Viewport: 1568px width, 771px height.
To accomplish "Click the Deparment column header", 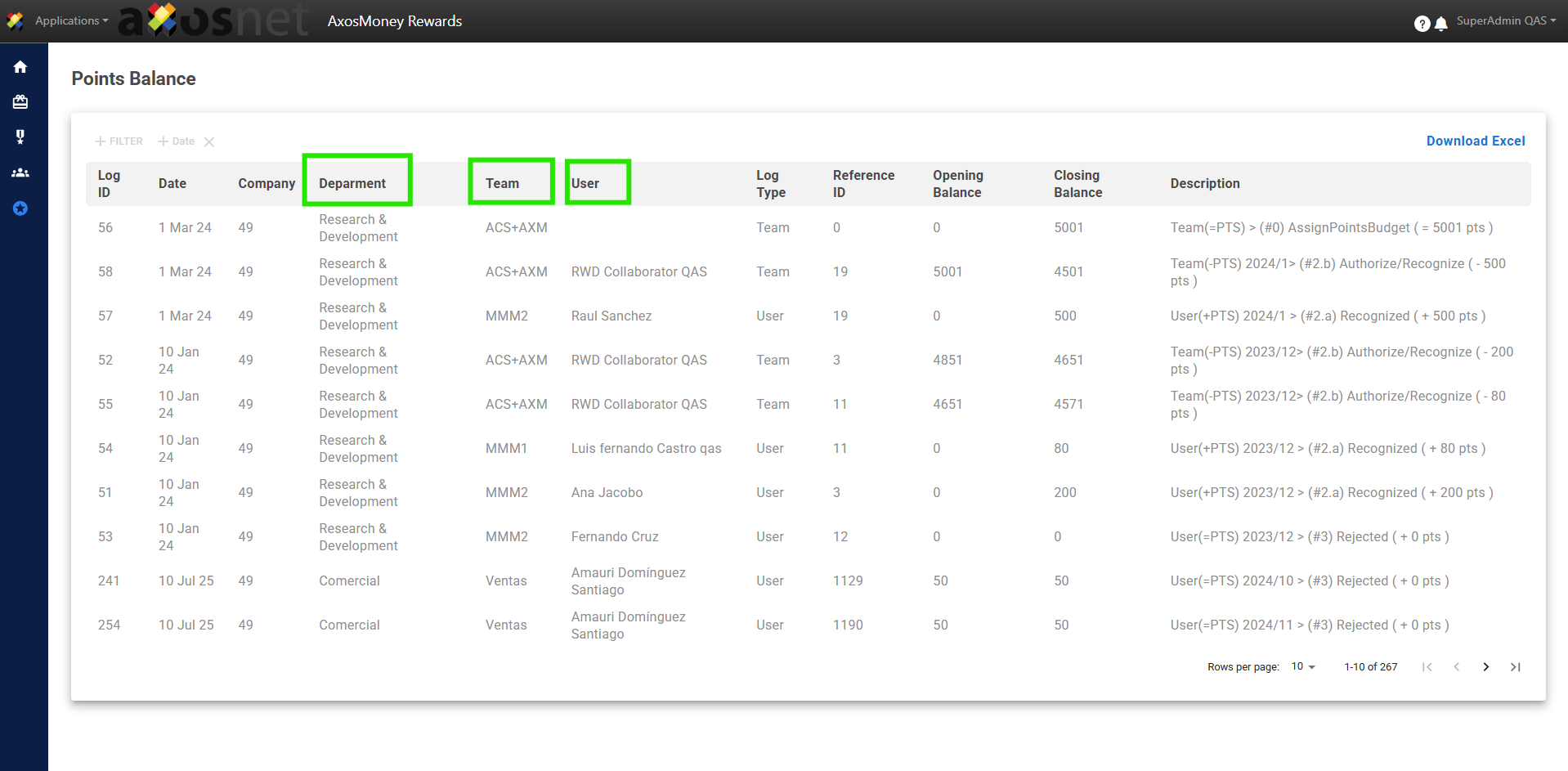I will click(x=352, y=183).
